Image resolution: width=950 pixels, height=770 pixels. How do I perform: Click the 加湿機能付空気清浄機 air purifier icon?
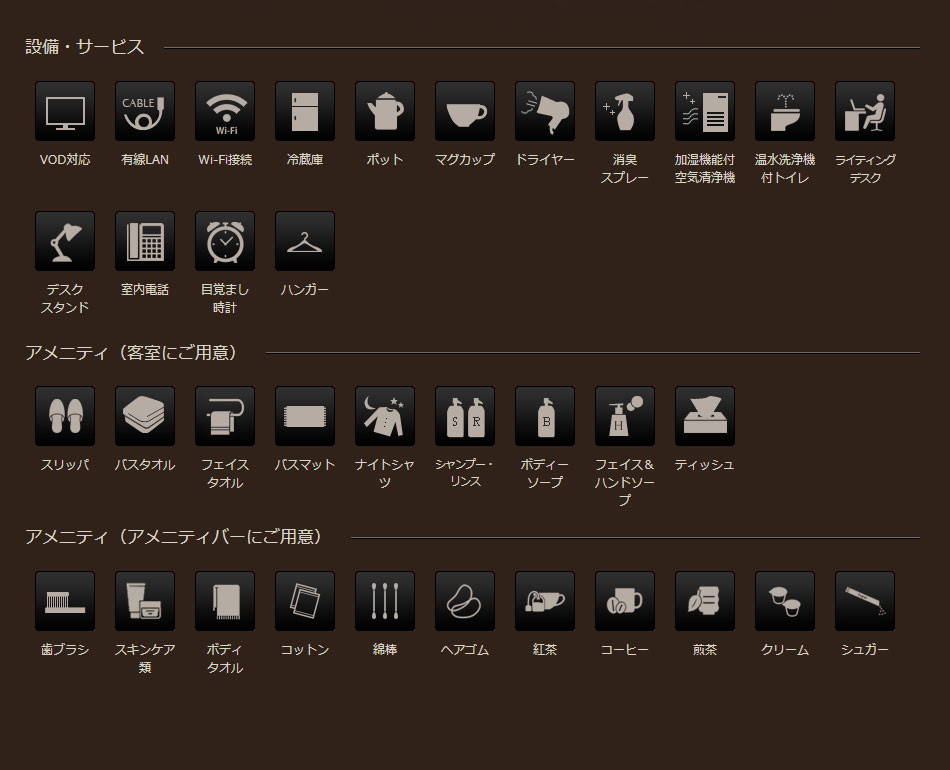point(705,111)
